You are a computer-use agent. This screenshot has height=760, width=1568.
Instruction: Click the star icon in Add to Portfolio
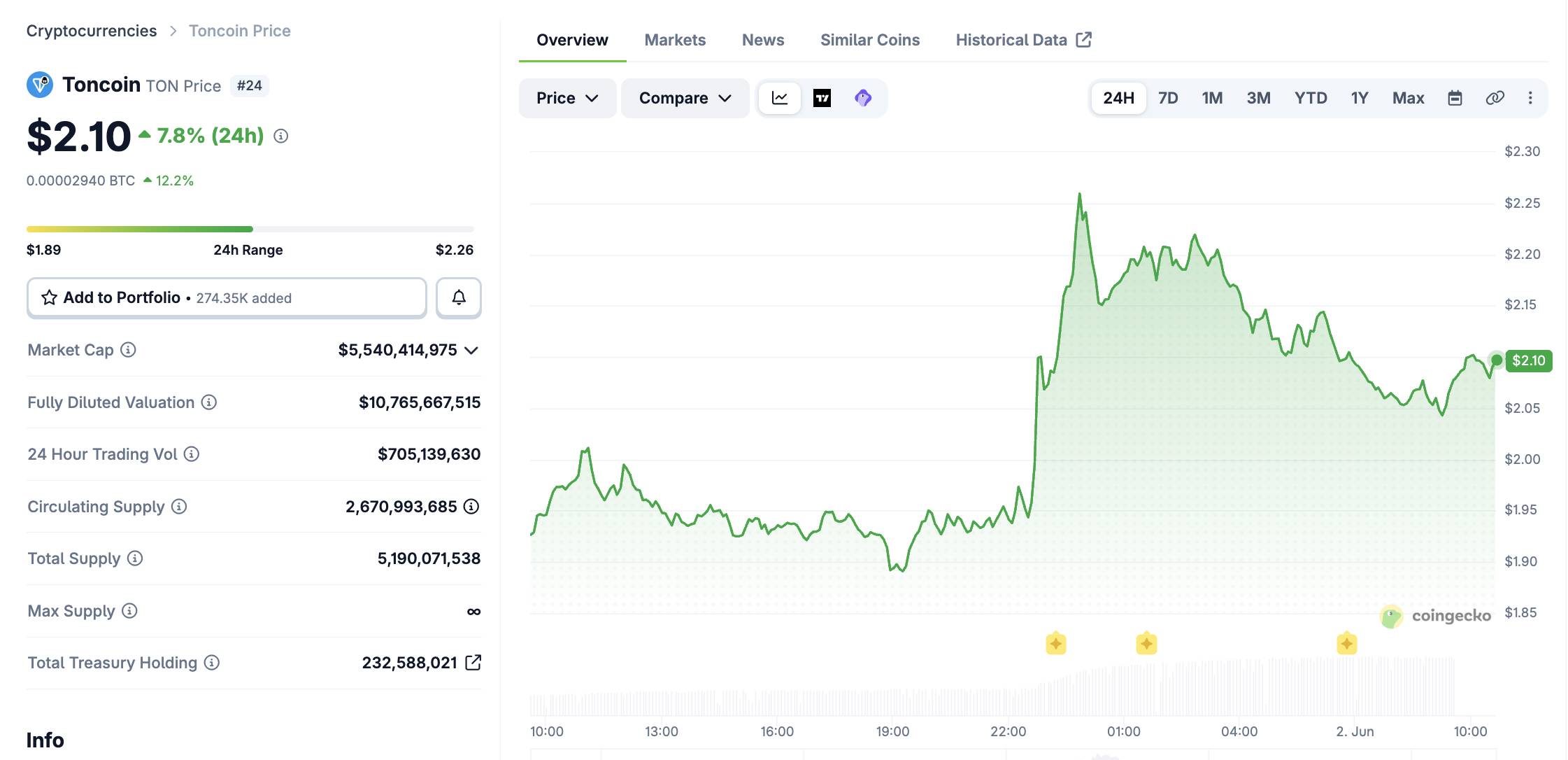tap(49, 297)
